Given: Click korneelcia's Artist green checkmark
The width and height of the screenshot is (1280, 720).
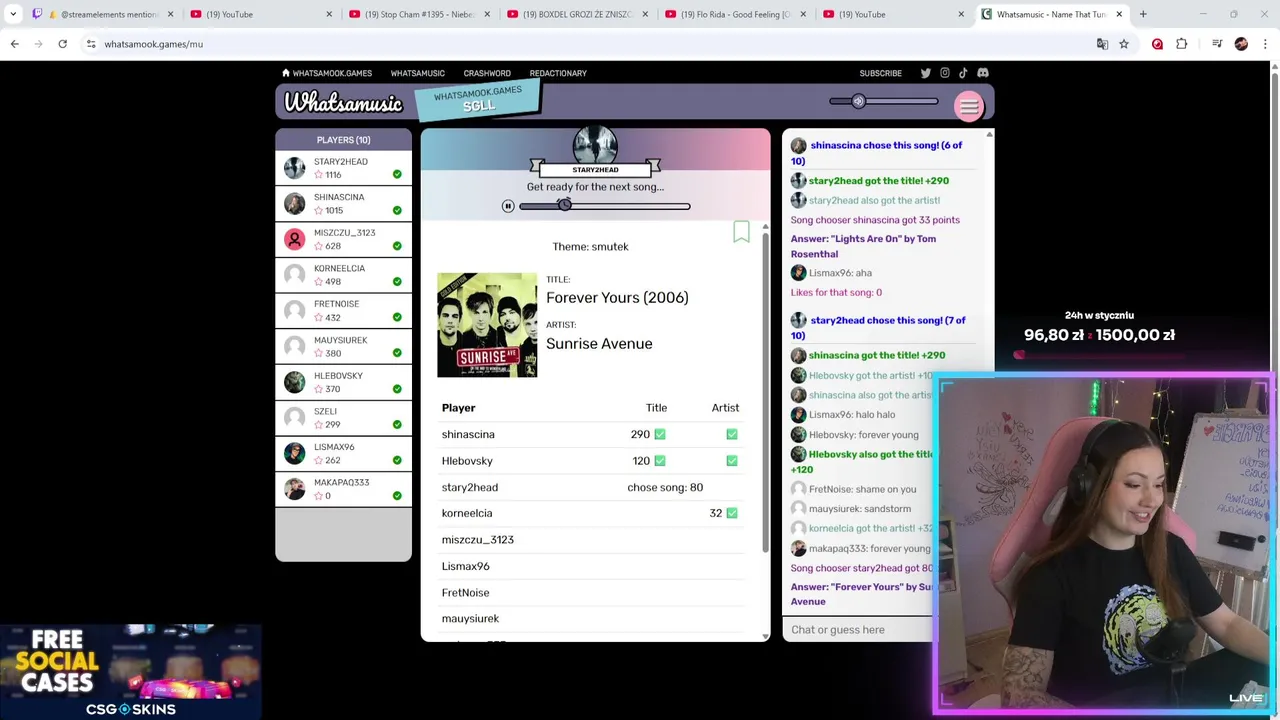Looking at the screenshot, I should pyautogui.click(x=732, y=513).
